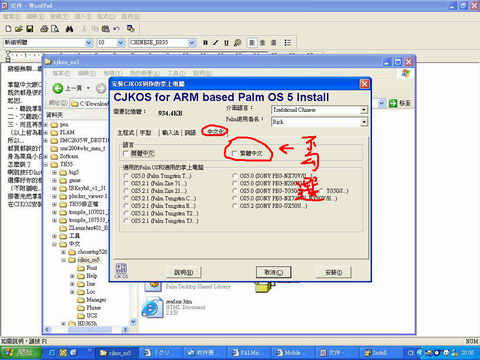Expand the big5 folder in tree
The height and width of the screenshot is (360, 480).
(54, 172)
